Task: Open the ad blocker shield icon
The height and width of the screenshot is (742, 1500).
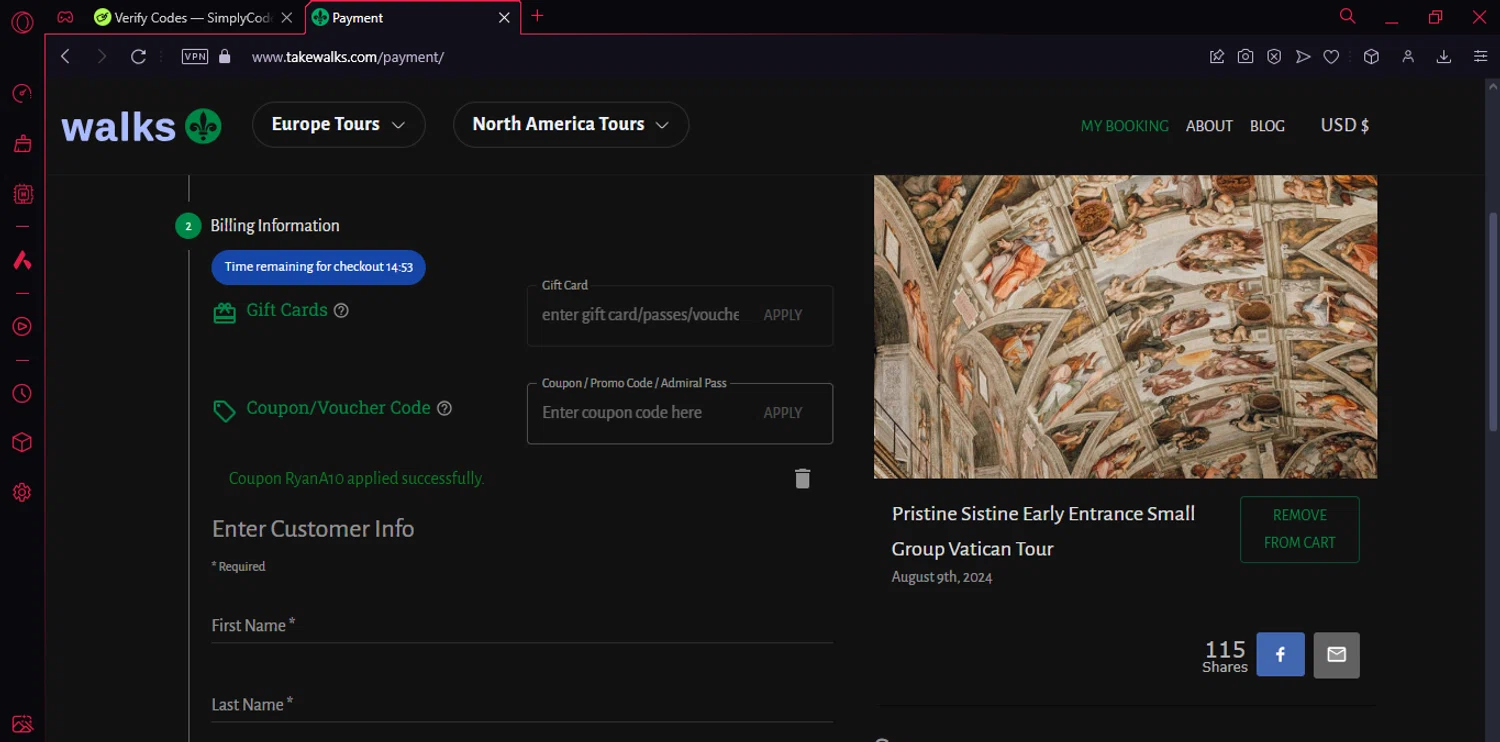Action: click(1274, 57)
